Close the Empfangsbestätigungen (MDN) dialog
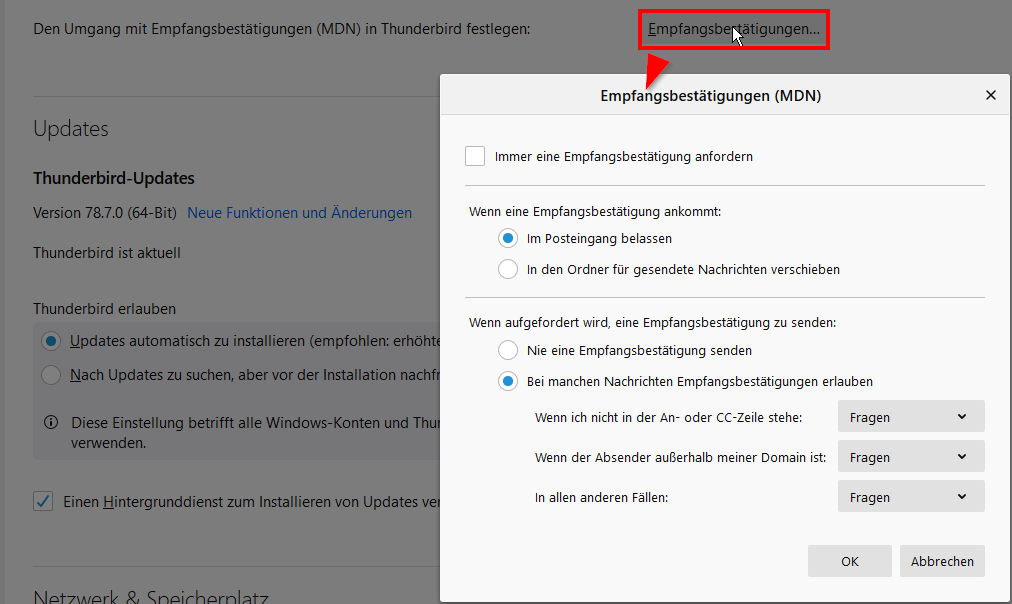Image resolution: width=1012 pixels, height=604 pixels. (991, 96)
